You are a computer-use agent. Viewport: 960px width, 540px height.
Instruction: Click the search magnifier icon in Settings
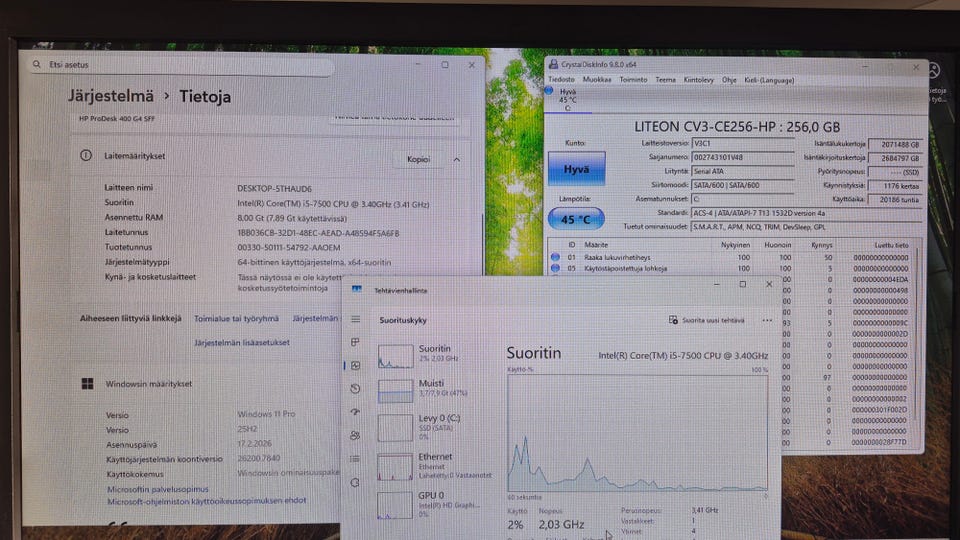(x=37, y=64)
